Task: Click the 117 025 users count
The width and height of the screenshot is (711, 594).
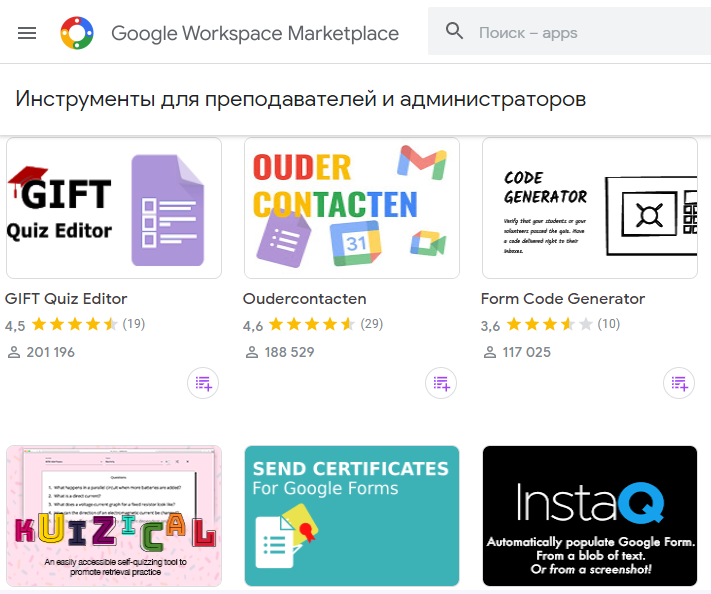Action: 526,352
